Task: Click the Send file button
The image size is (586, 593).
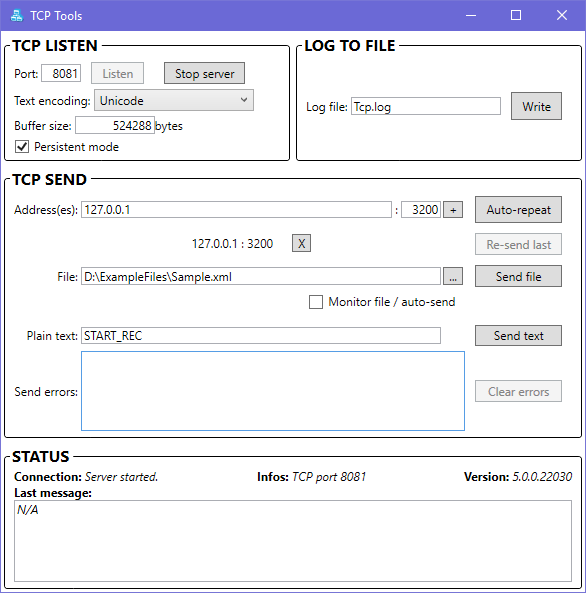Action: pyautogui.click(x=518, y=276)
